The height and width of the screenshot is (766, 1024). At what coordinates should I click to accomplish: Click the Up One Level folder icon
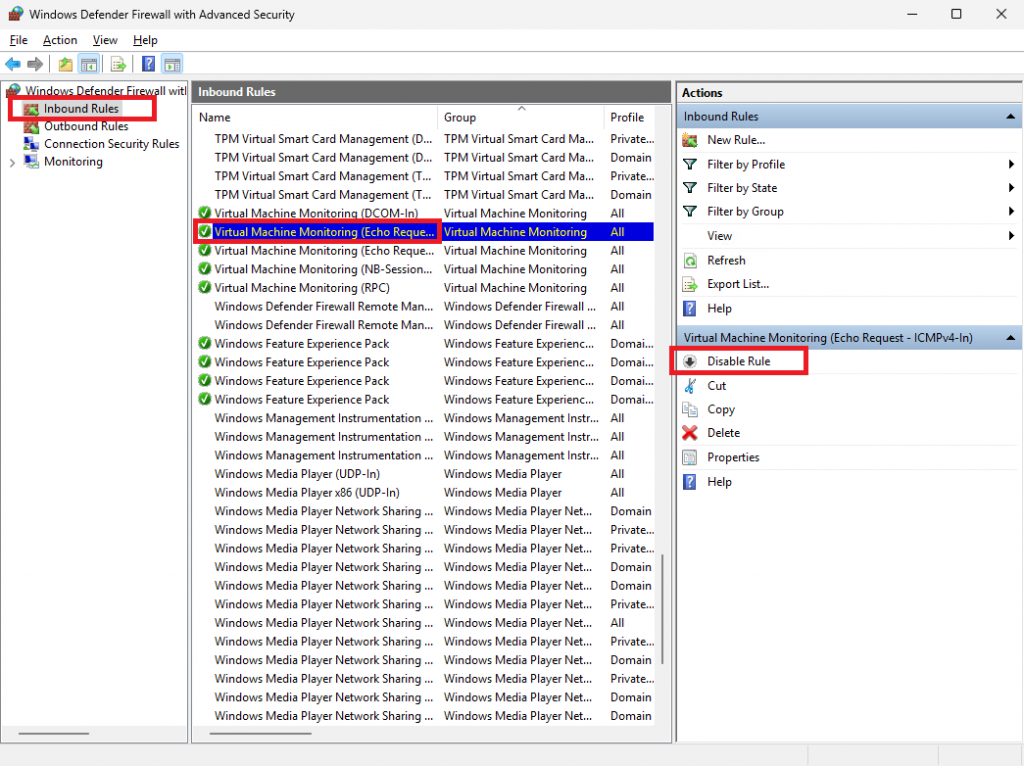(65, 64)
